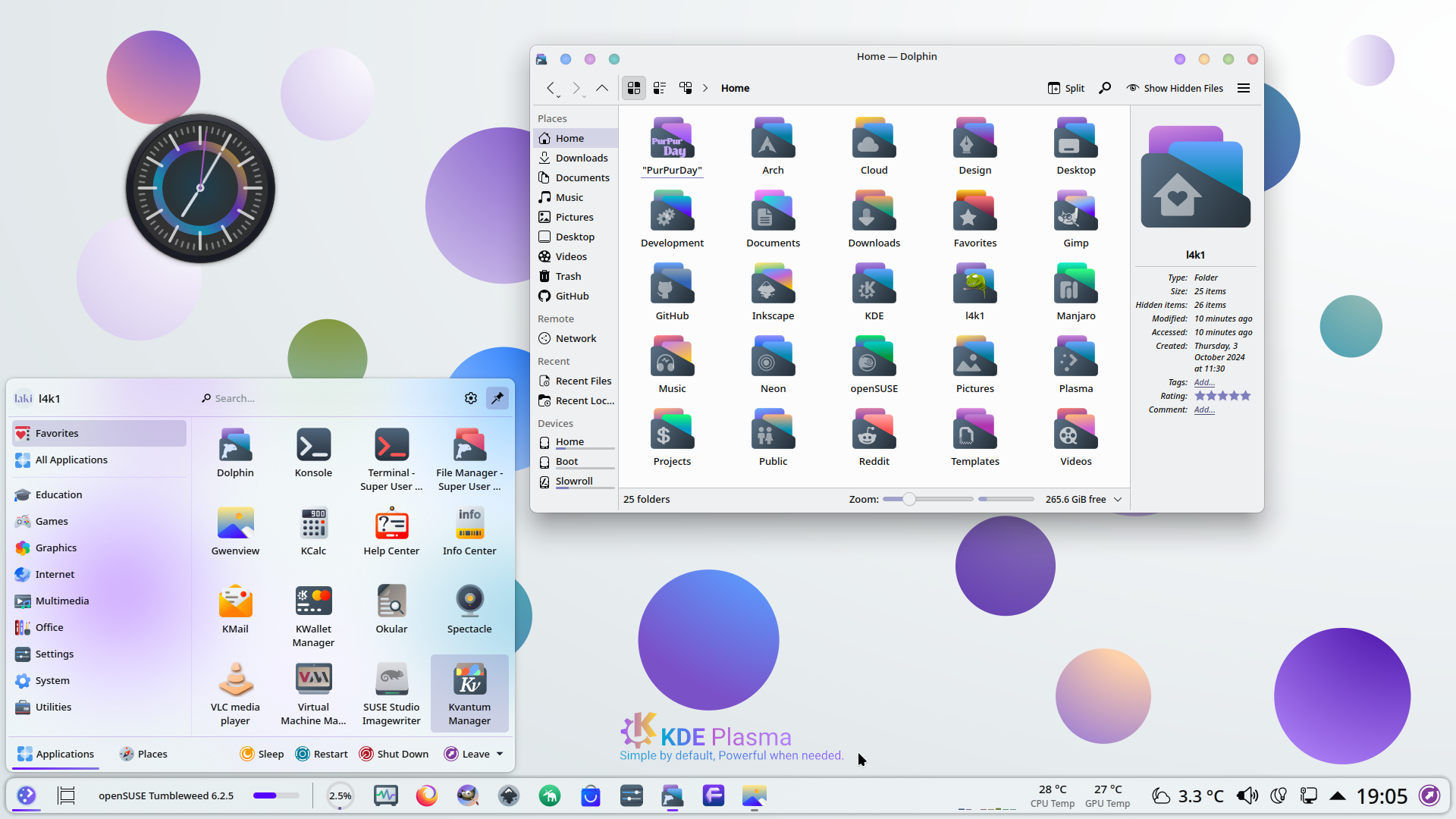Launch KCalc calculator

(x=313, y=531)
